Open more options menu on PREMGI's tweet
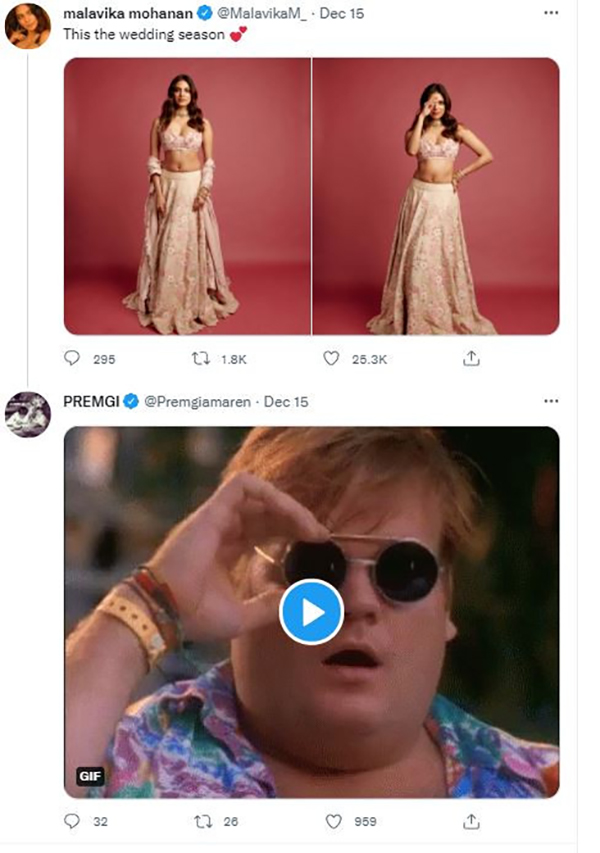The width and height of the screenshot is (600, 853). coord(551,401)
